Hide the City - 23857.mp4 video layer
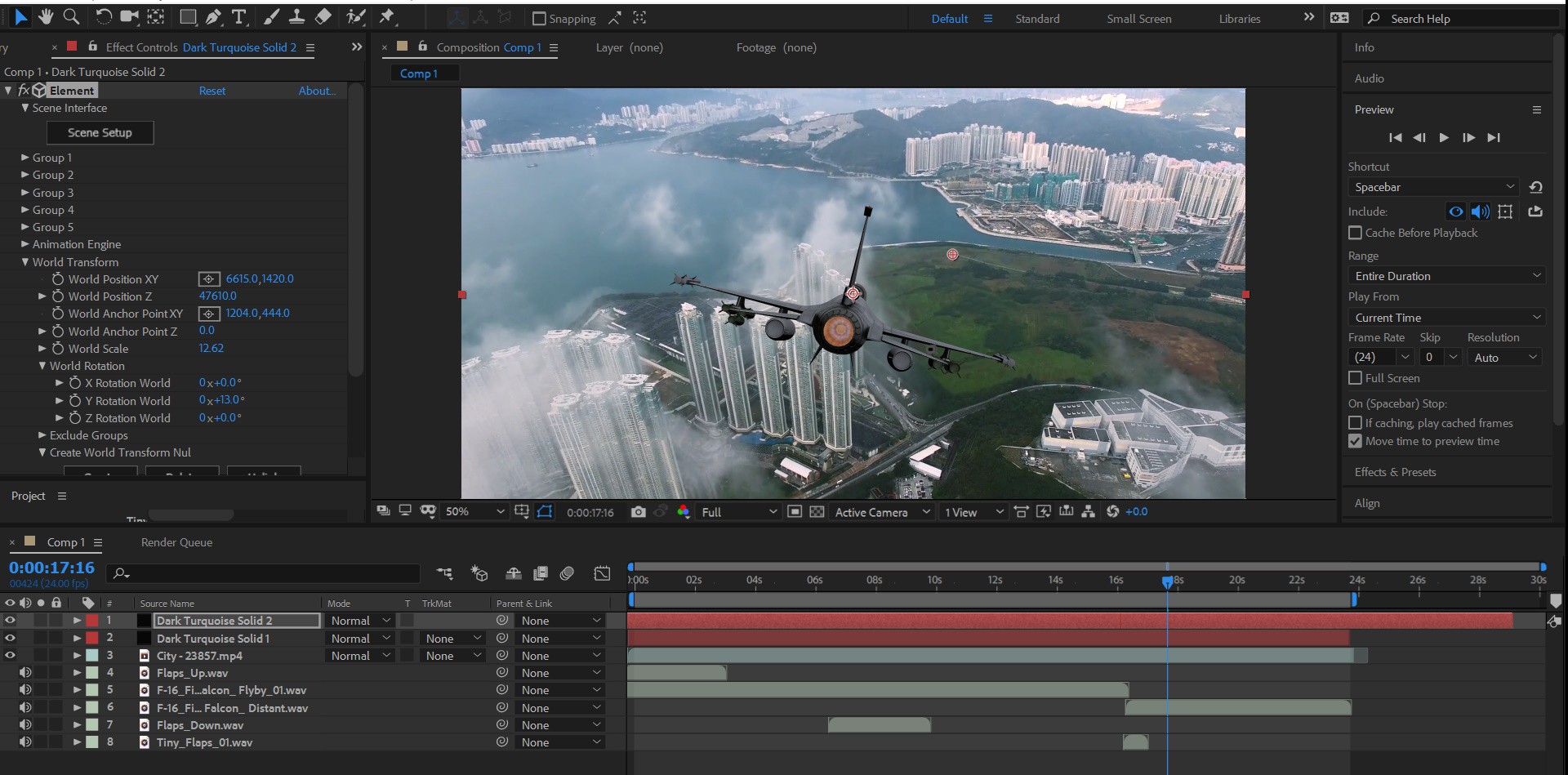 (10, 655)
